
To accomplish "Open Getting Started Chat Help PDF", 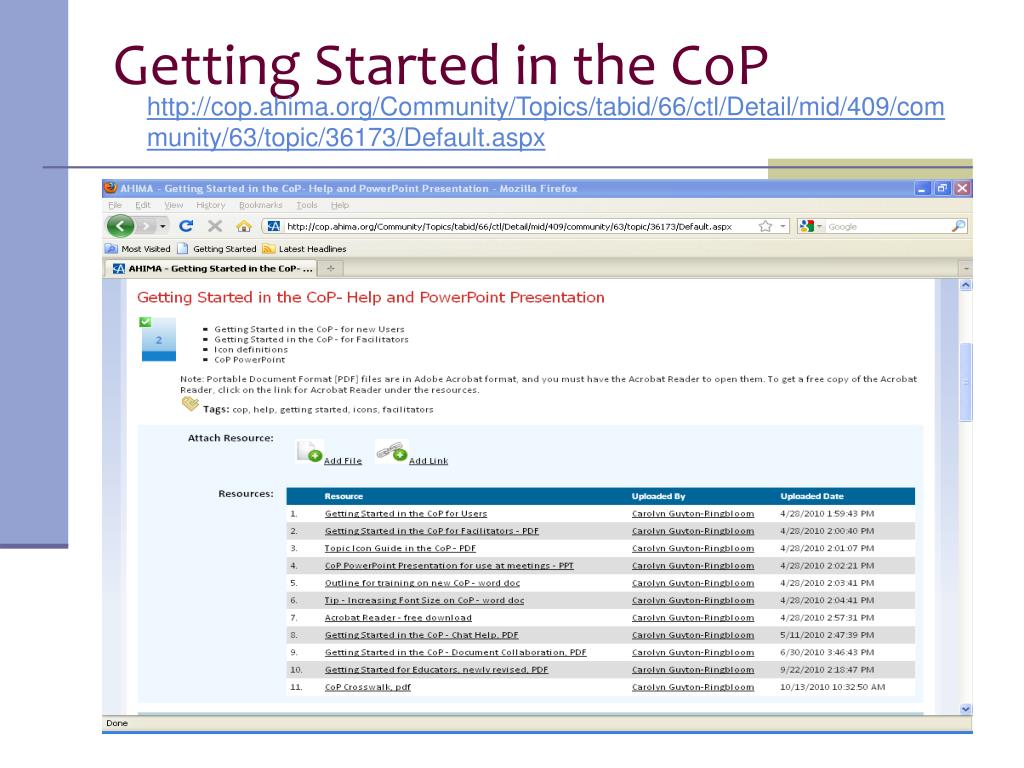I will 421,635.
